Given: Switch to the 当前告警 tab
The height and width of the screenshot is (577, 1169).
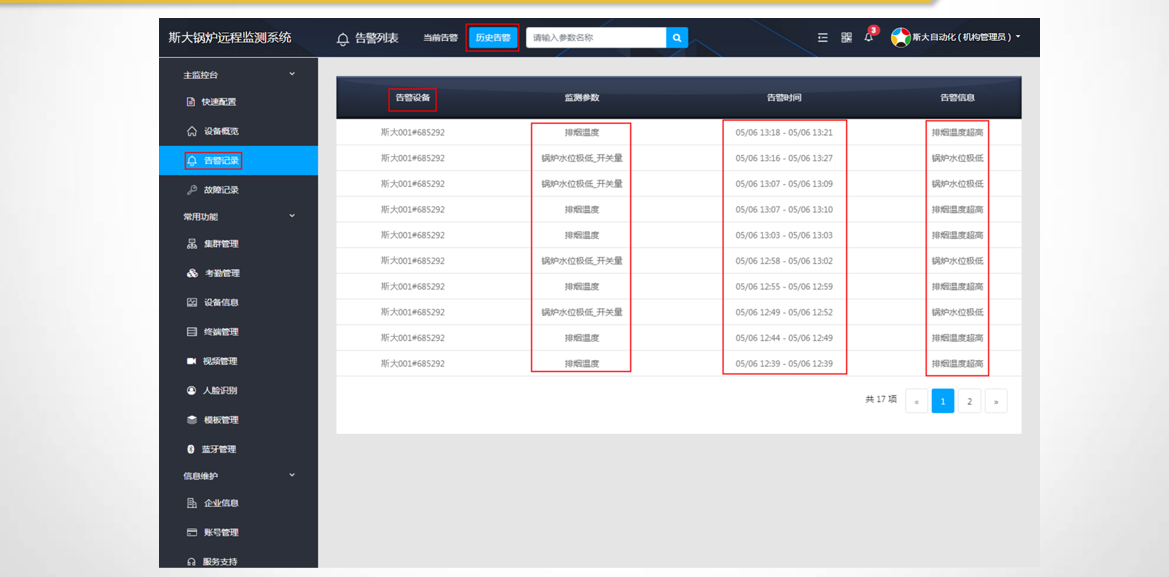Looking at the screenshot, I should click(x=440, y=38).
